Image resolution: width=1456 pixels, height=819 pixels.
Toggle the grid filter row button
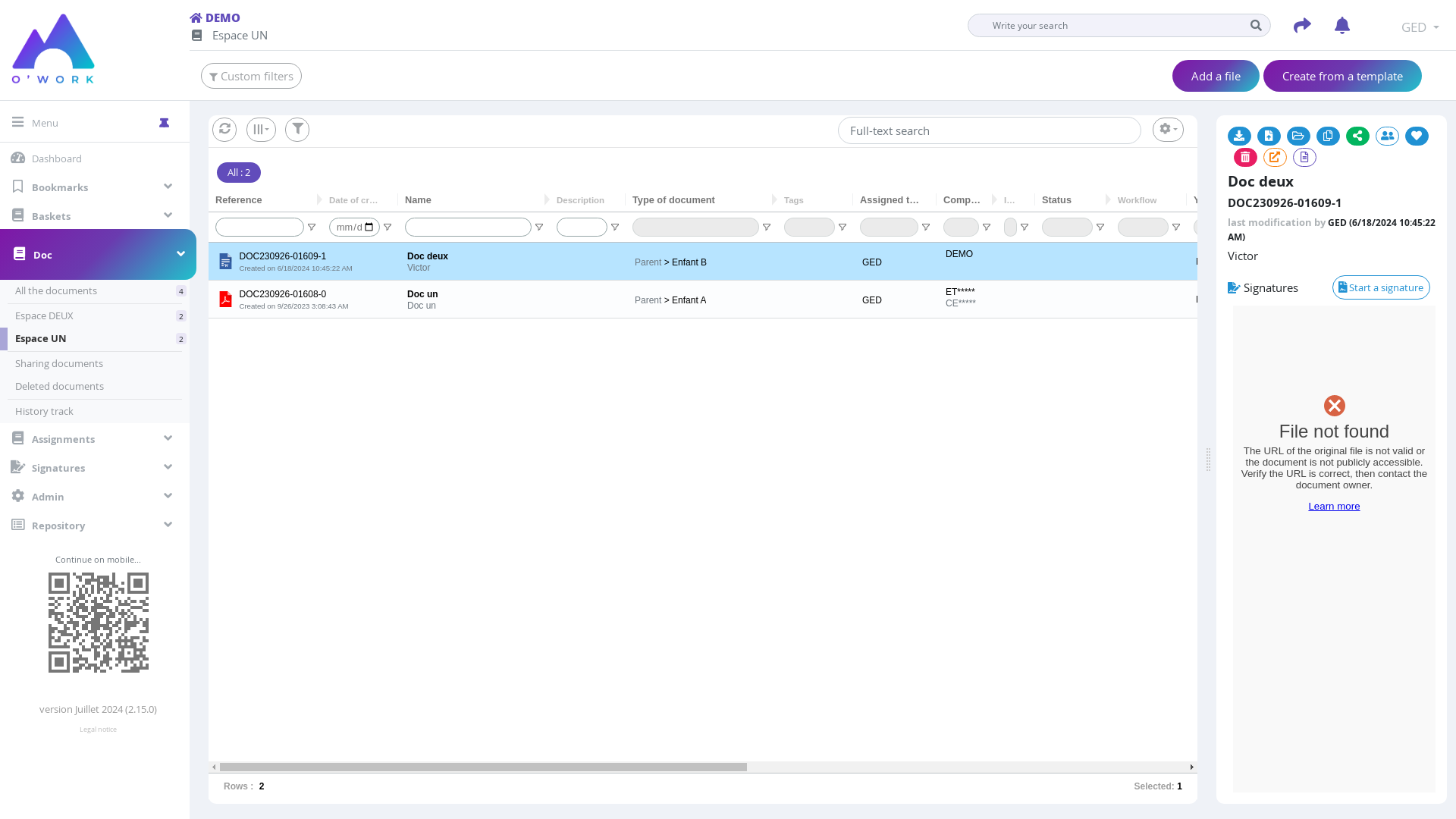(x=297, y=130)
